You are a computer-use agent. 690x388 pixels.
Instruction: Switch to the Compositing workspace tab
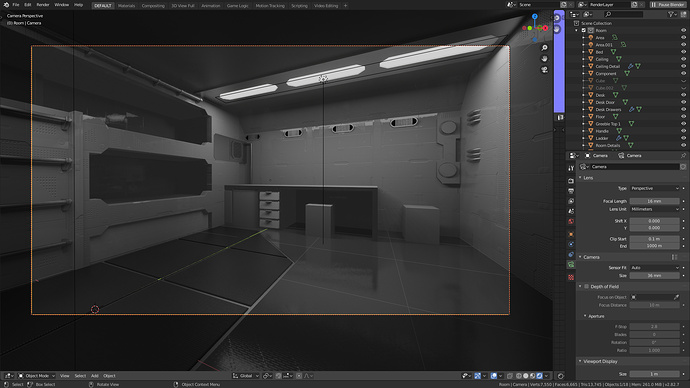[x=153, y=6]
